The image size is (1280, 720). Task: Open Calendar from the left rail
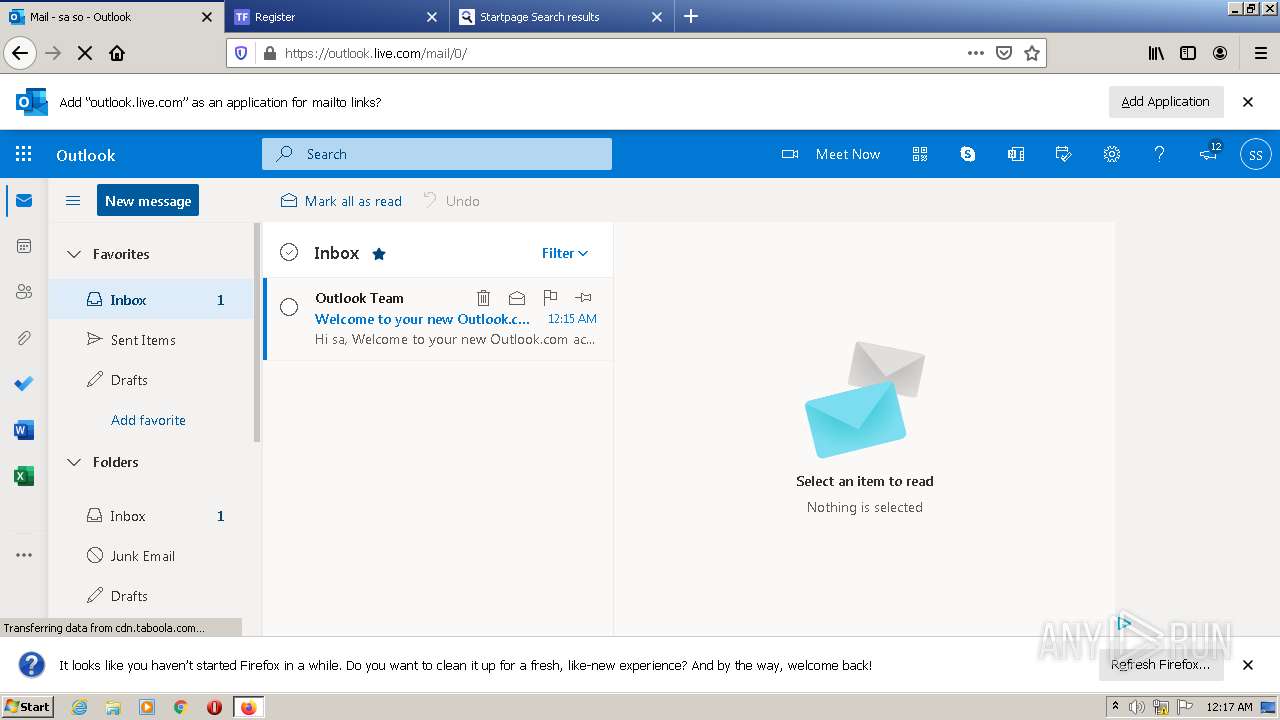(x=24, y=246)
